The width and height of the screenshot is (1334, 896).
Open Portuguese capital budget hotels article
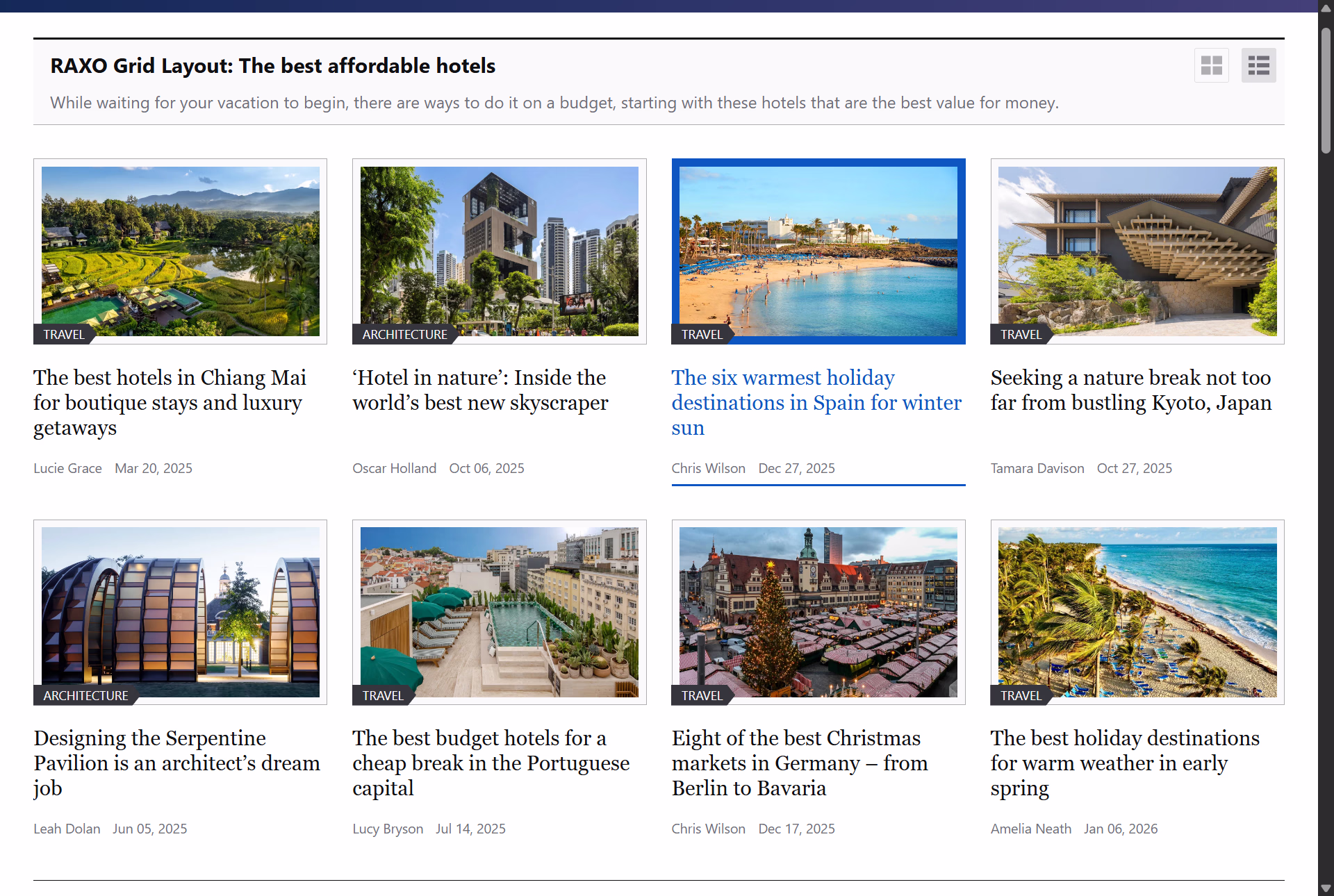pyautogui.click(x=491, y=763)
